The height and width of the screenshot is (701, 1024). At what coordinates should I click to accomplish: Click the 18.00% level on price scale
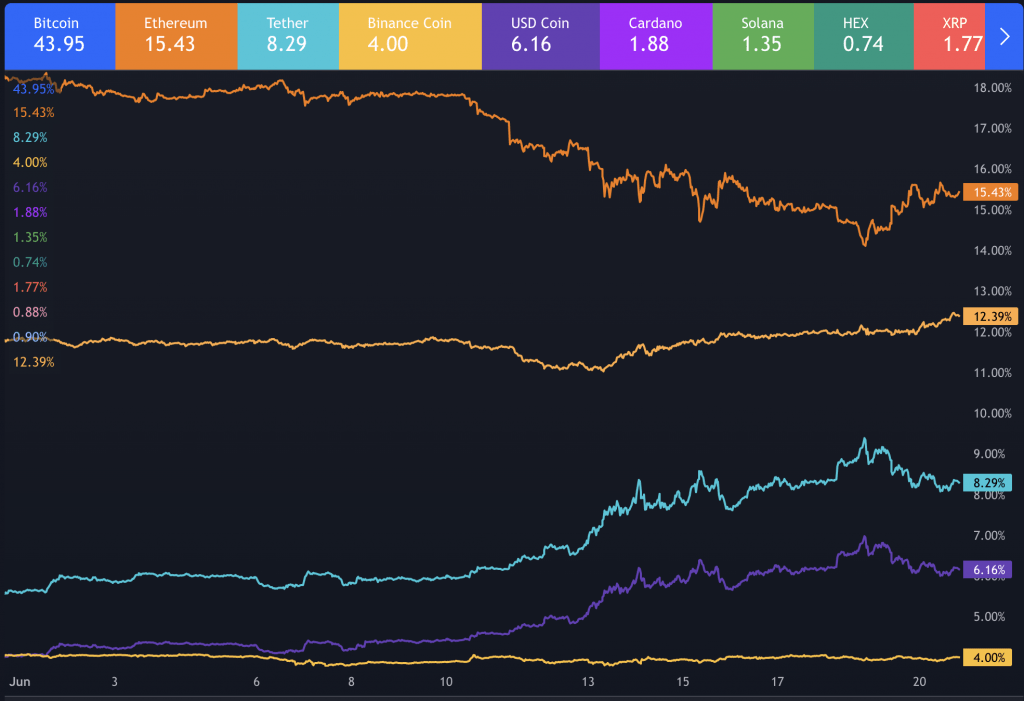pyautogui.click(x=992, y=88)
